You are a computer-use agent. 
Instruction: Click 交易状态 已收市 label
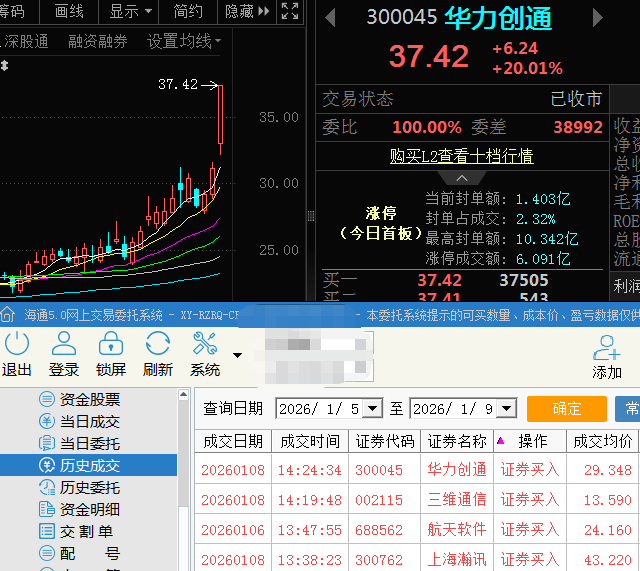(462, 99)
